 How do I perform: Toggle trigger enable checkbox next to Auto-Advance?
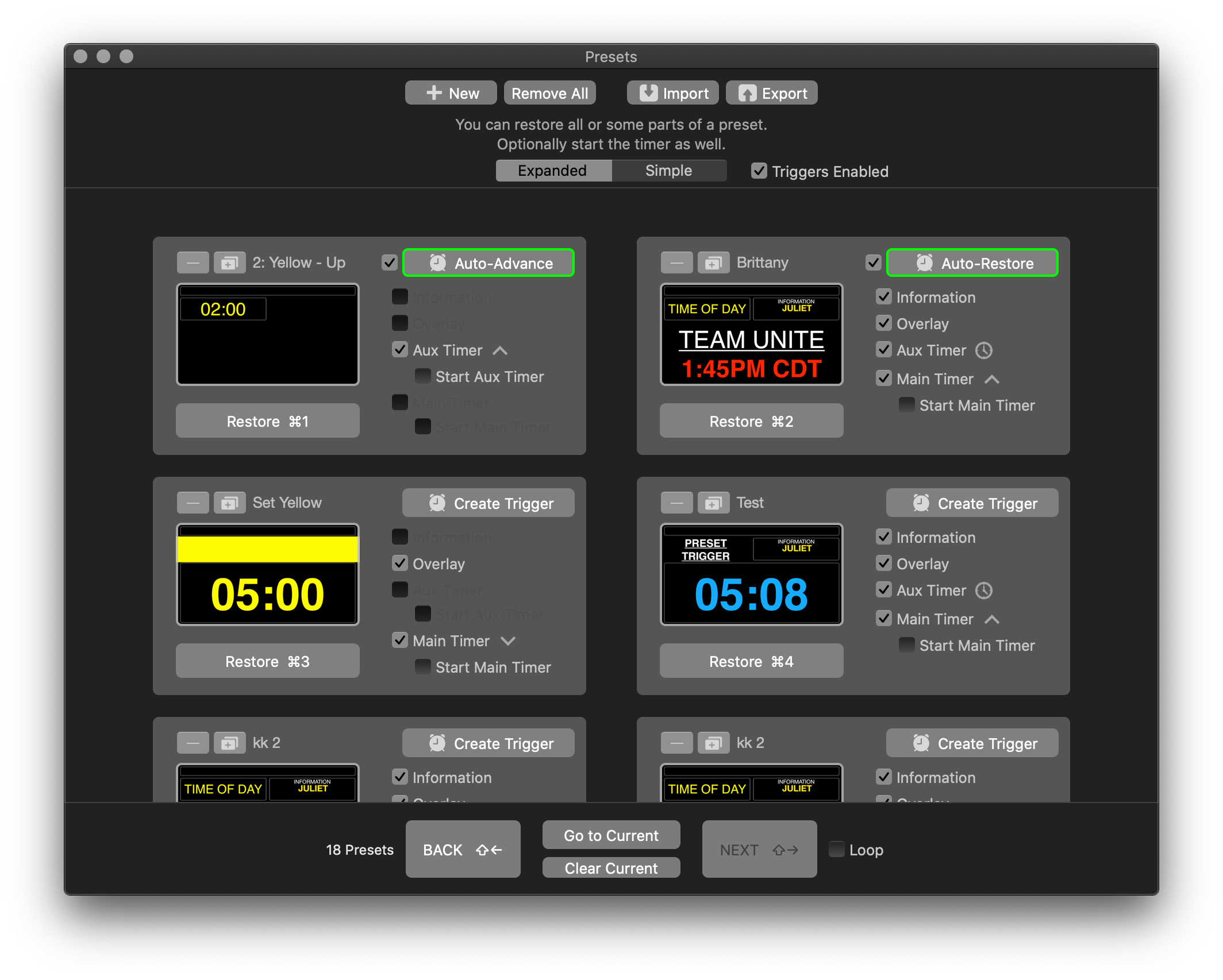click(390, 263)
